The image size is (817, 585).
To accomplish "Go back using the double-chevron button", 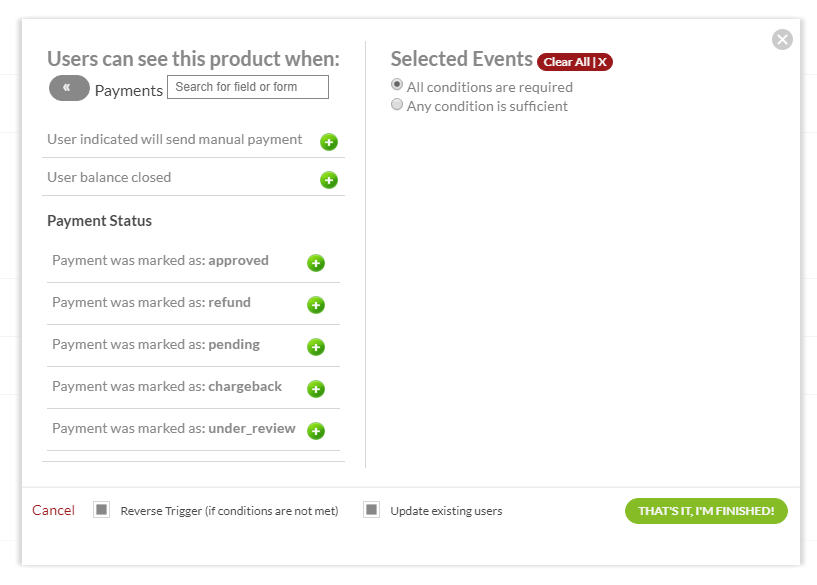I will point(69,88).
